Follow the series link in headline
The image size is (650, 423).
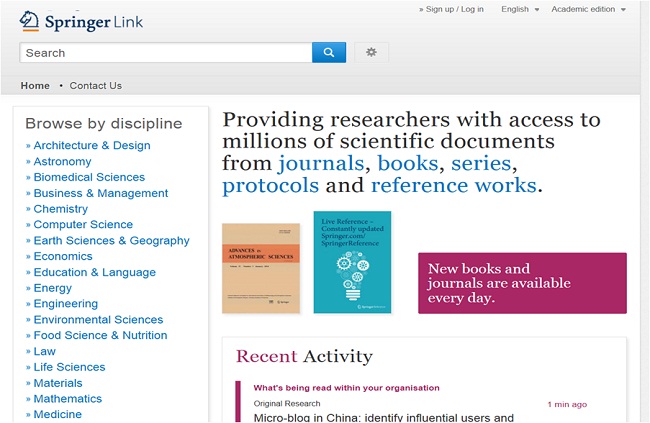(x=481, y=163)
